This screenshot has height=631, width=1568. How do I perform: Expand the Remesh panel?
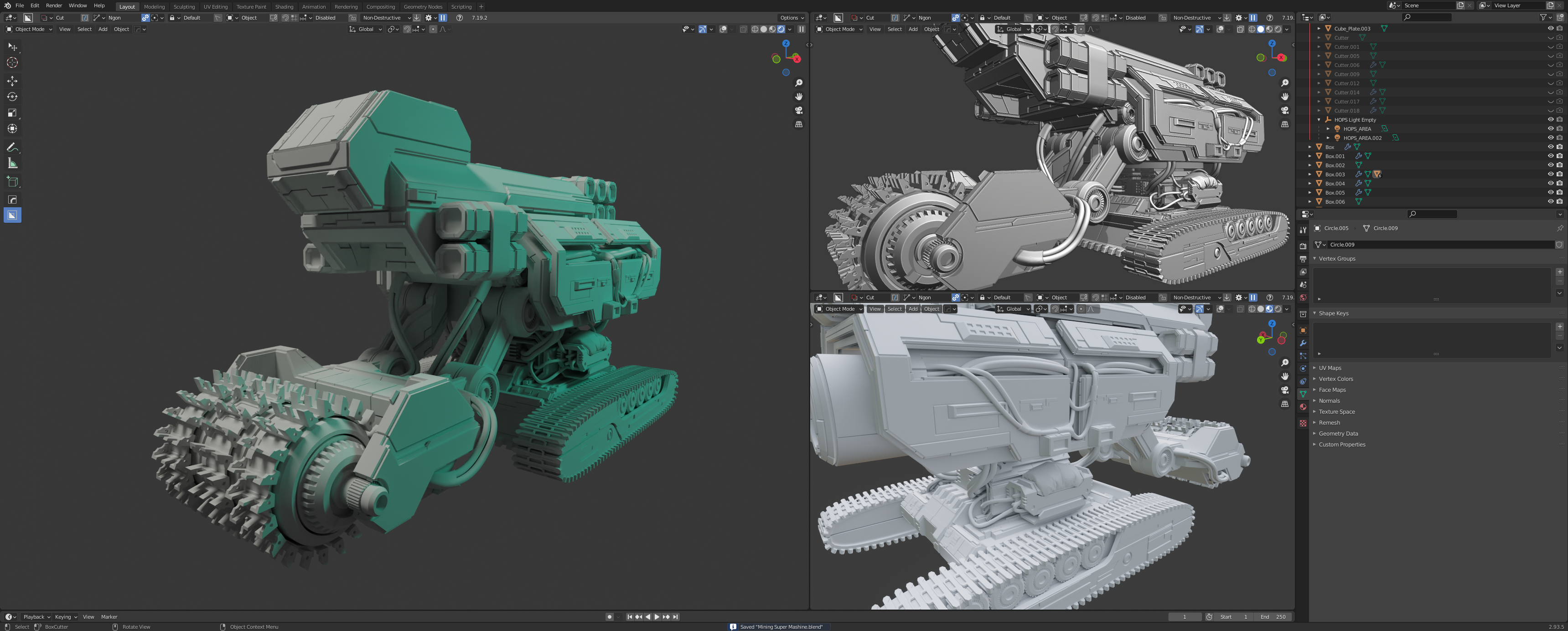click(x=1329, y=423)
